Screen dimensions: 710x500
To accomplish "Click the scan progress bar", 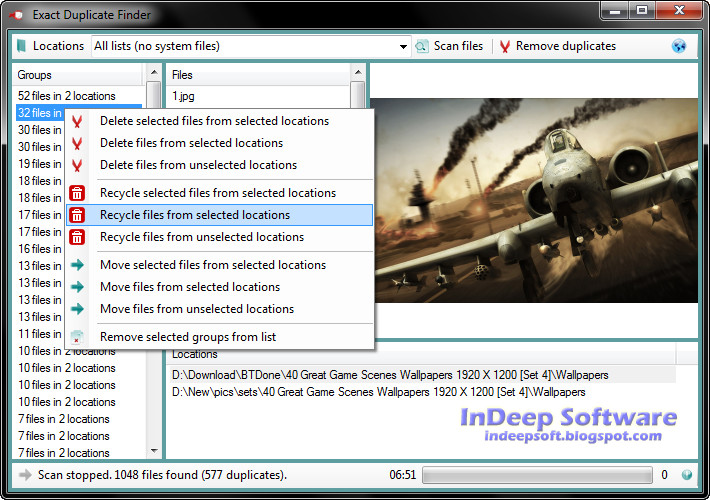I will (537, 475).
